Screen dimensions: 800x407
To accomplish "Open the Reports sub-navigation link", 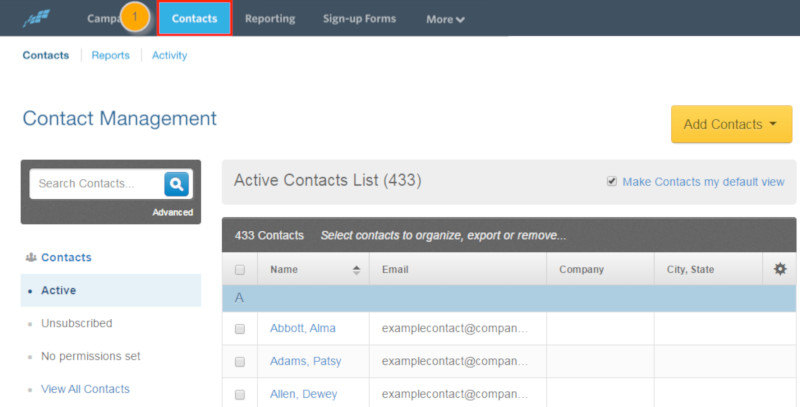I will point(111,55).
